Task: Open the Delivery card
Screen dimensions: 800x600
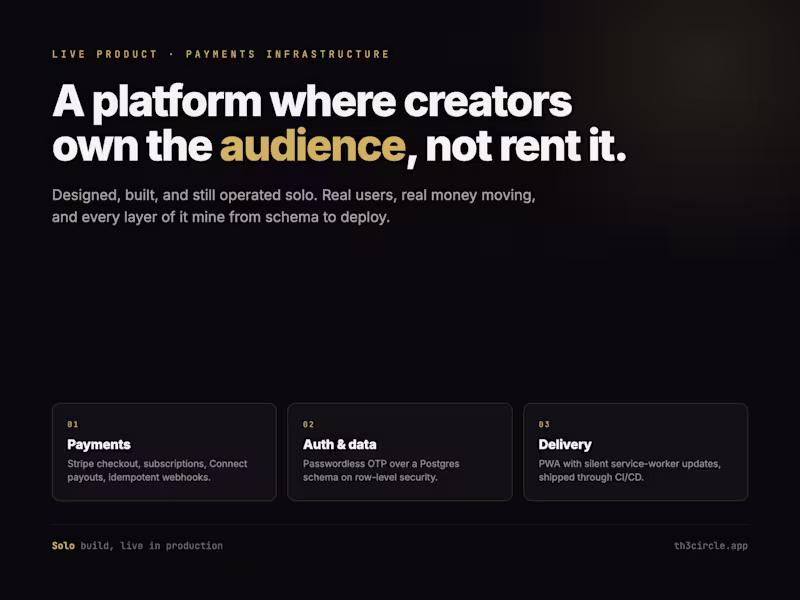Action: 636,452
